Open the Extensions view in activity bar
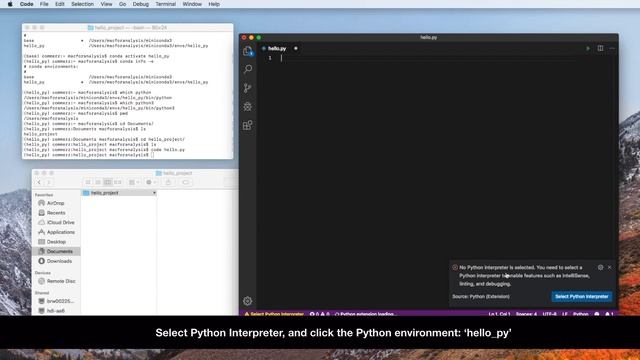The width and height of the screenshot is (640, 360). (x=248, y=125)
